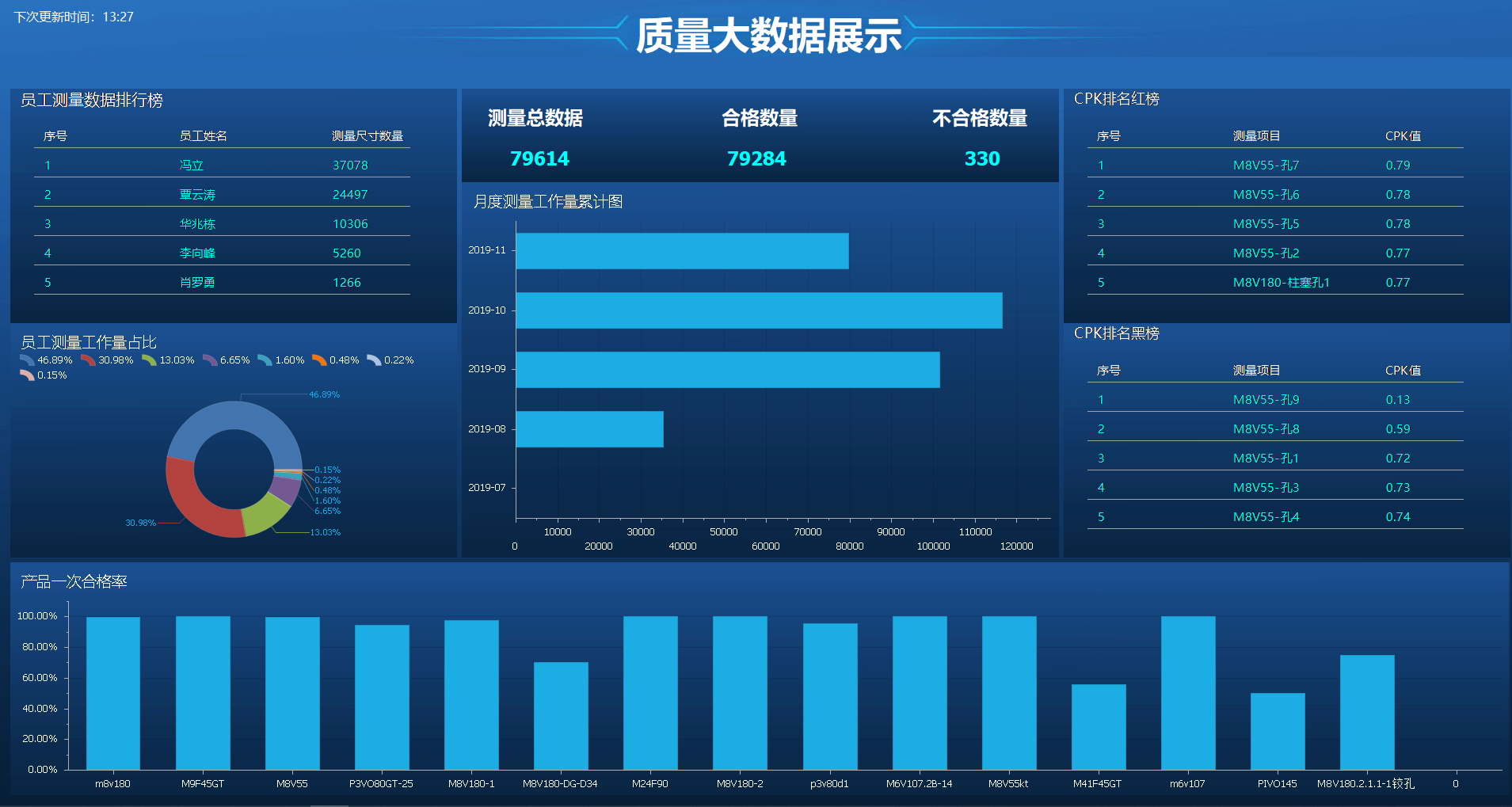Hide the 46.89% series via its legend

(x=25, y=360)
